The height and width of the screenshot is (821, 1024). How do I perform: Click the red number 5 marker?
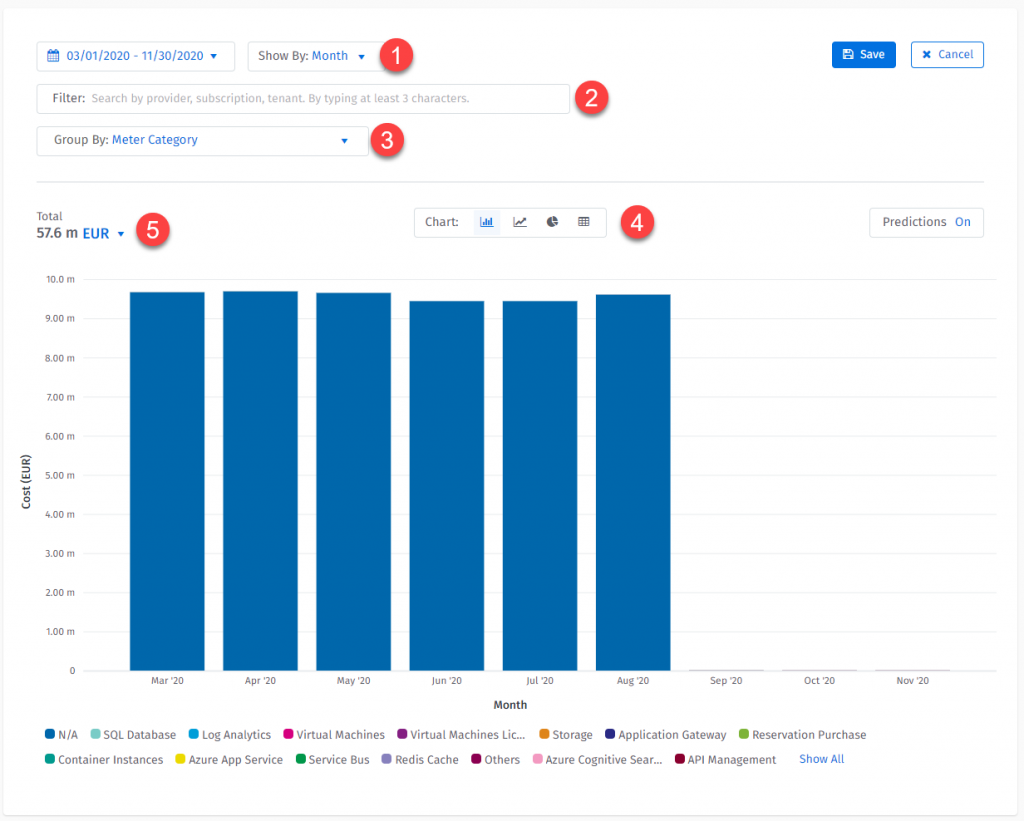(152, 229)
